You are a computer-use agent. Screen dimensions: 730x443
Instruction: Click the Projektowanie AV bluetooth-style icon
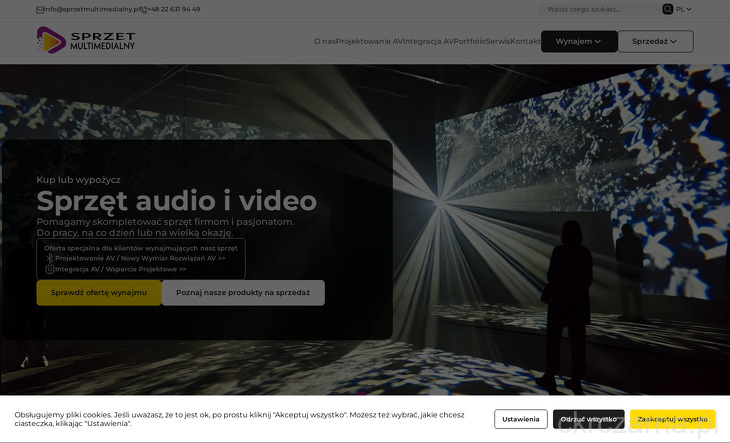50,258
